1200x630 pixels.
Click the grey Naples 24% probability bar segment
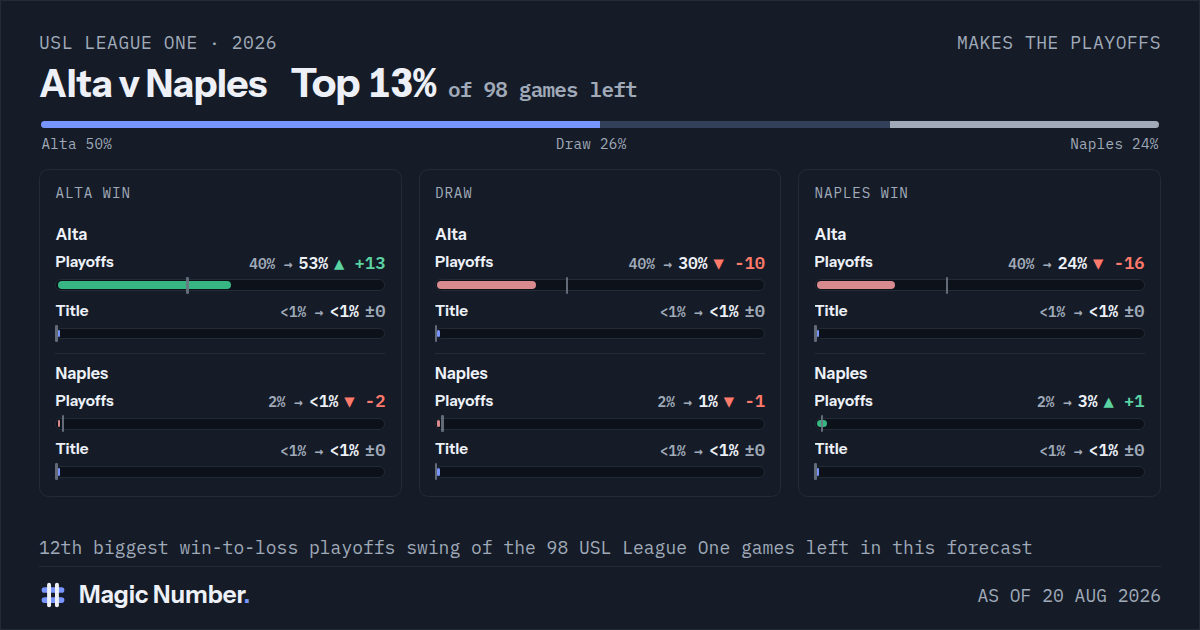coord(1024,125)
